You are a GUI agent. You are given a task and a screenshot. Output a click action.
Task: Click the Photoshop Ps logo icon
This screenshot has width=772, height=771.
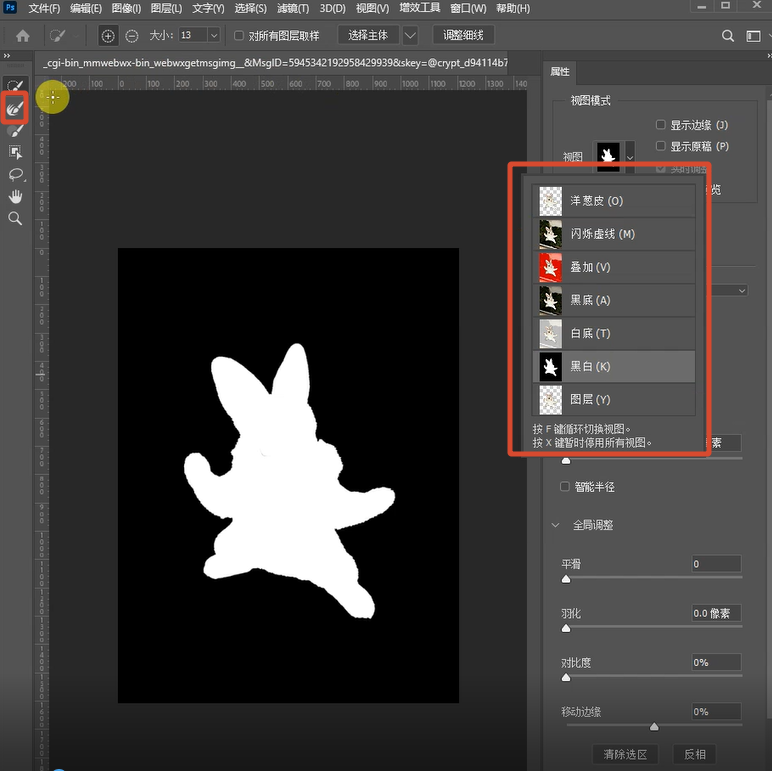(x=9, y=7)
